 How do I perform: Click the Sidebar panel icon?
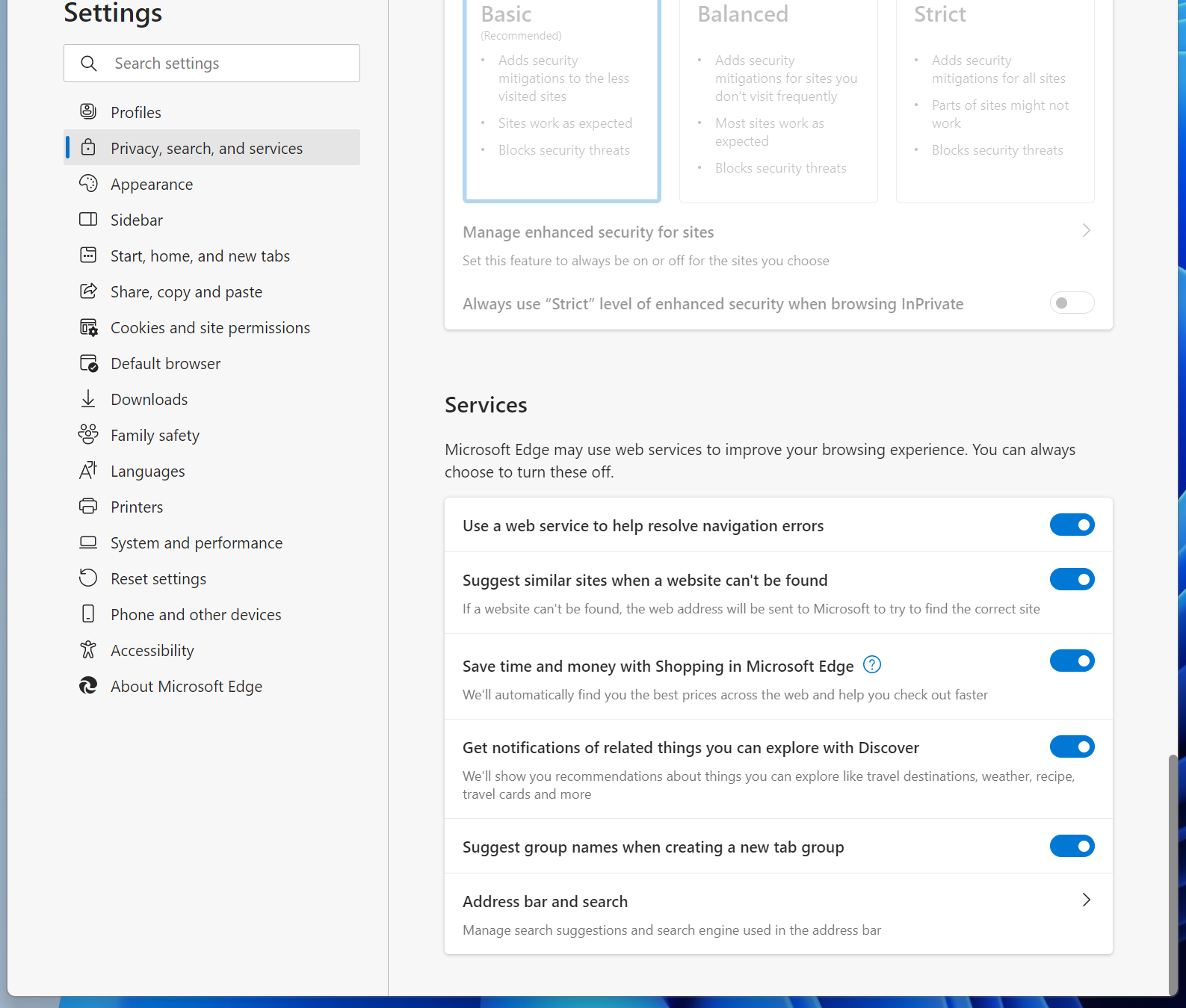pos(88,220)
